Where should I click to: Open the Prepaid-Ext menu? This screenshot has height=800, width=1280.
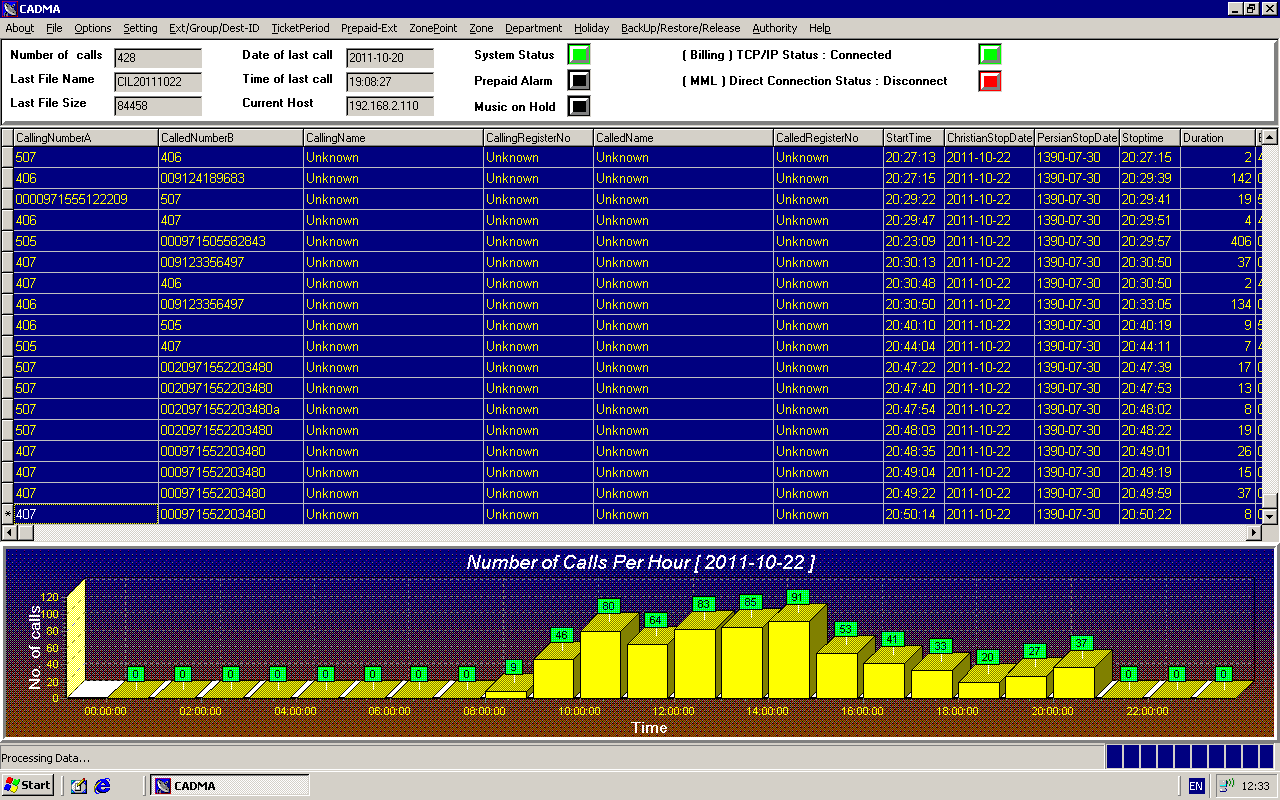click(x=369, y=28)
